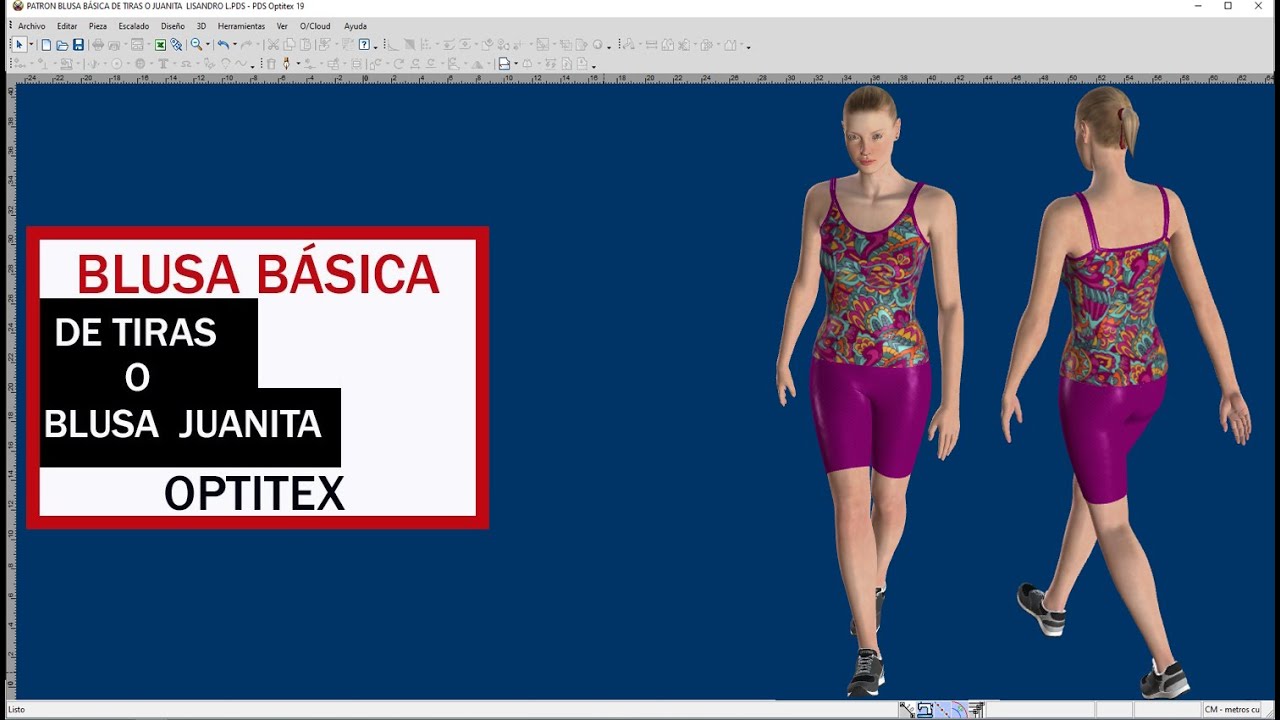Toggle the sewing machine icon in status bar
This screenshot has width=1280, height=720.
point(925,710)
